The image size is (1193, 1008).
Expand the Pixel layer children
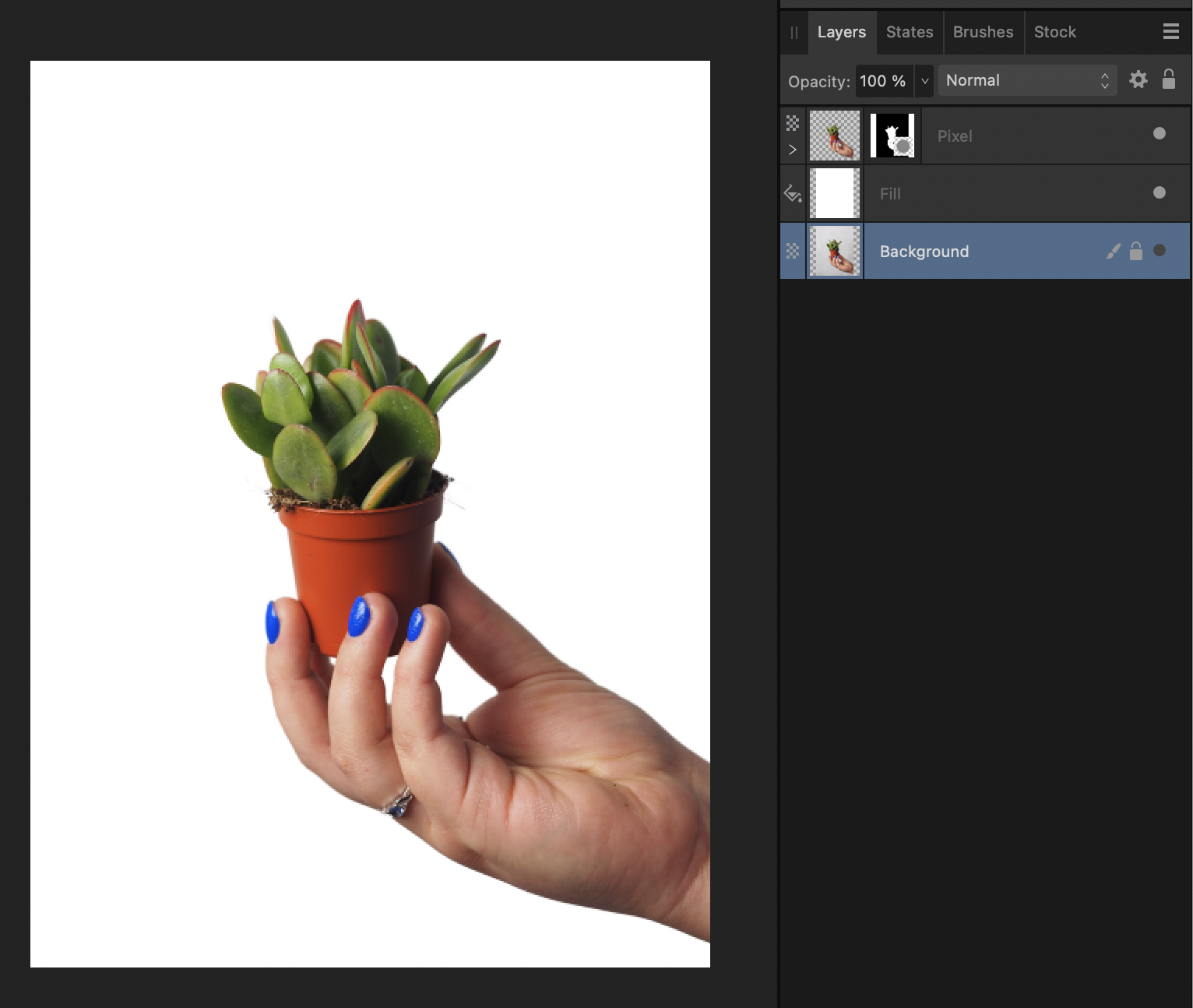point(793,150)
